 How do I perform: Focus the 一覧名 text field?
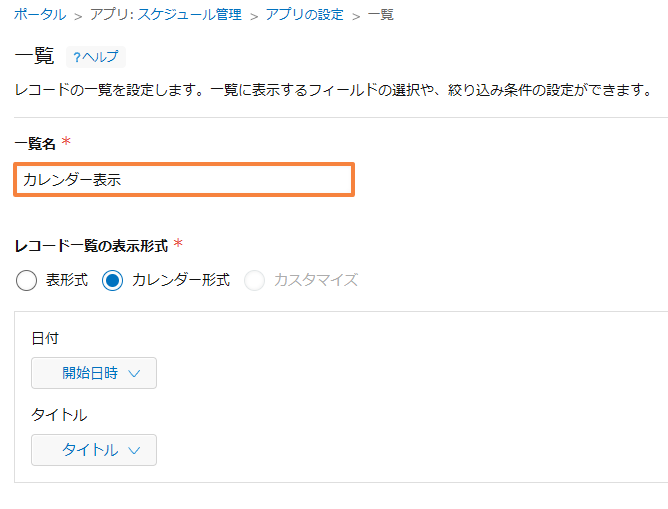184,179
